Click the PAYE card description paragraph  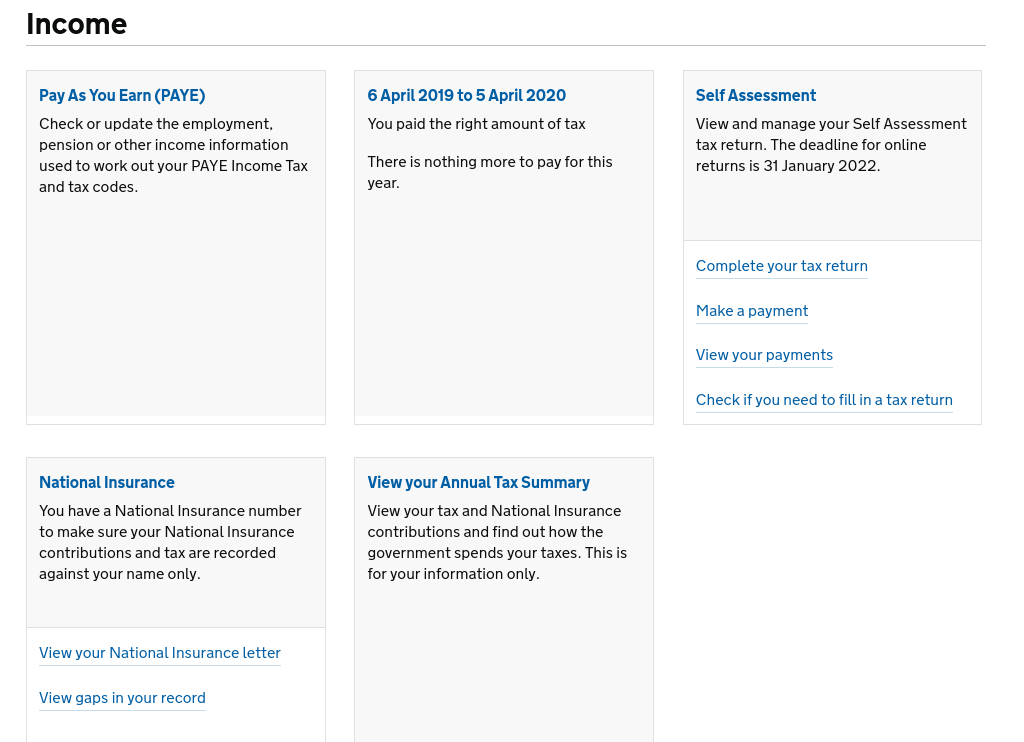173,155
